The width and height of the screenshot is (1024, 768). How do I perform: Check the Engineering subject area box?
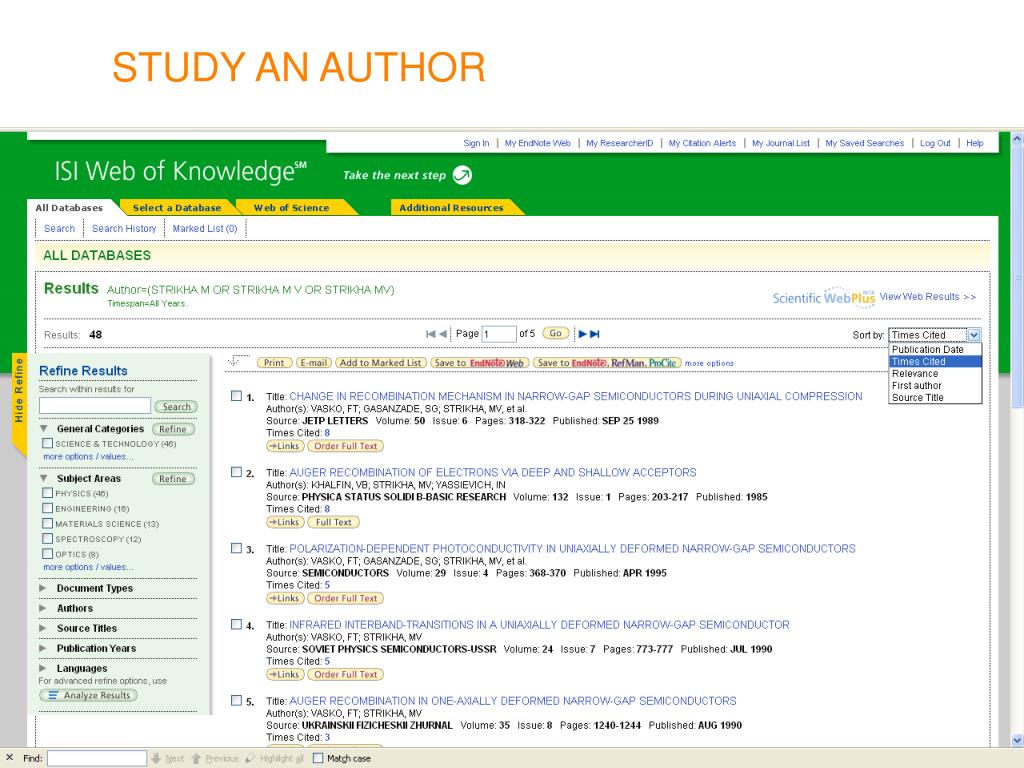tap(47, 507)
